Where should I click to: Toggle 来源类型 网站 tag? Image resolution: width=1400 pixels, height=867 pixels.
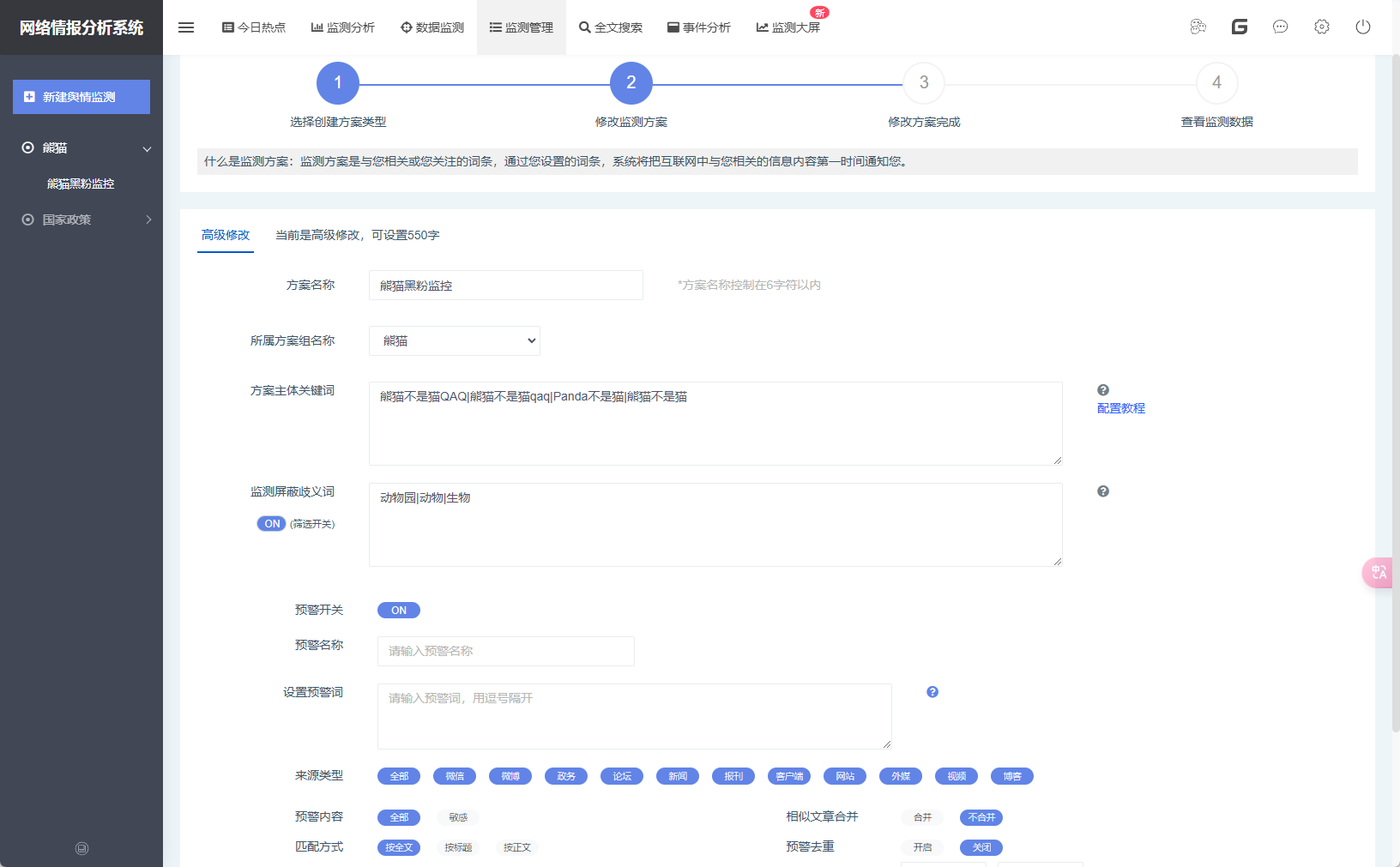[x=845, y=776]
